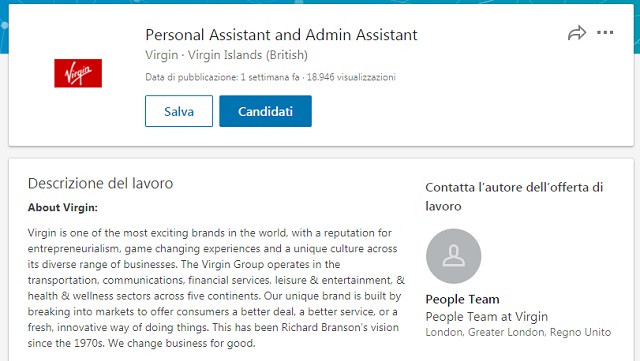Click the Data di pubblicazione date text
Screen dimensions: 640x361
tap(222, 77)
